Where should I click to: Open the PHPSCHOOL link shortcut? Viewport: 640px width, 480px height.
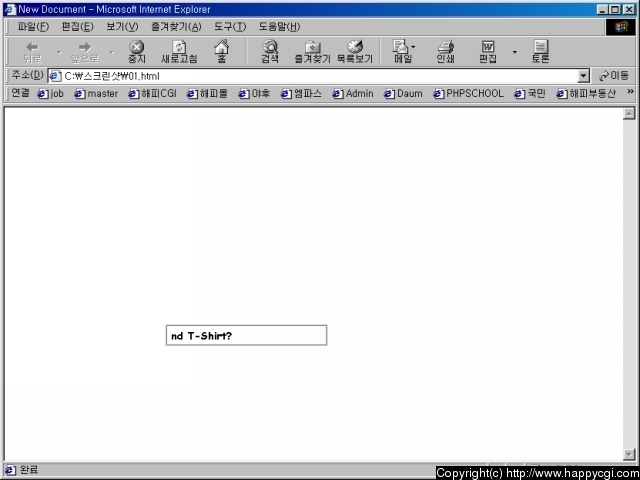pos(468,94)
